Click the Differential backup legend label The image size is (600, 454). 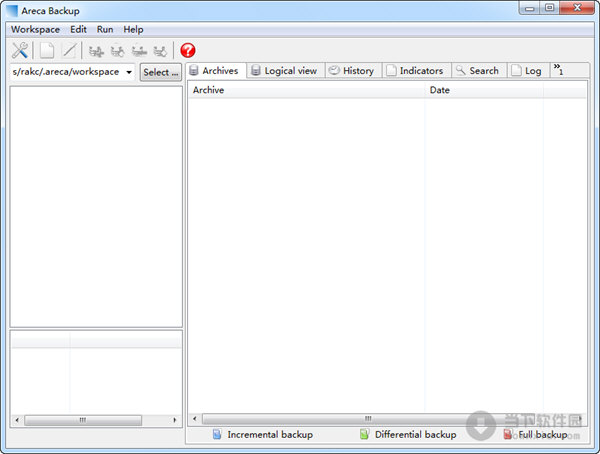416,434
